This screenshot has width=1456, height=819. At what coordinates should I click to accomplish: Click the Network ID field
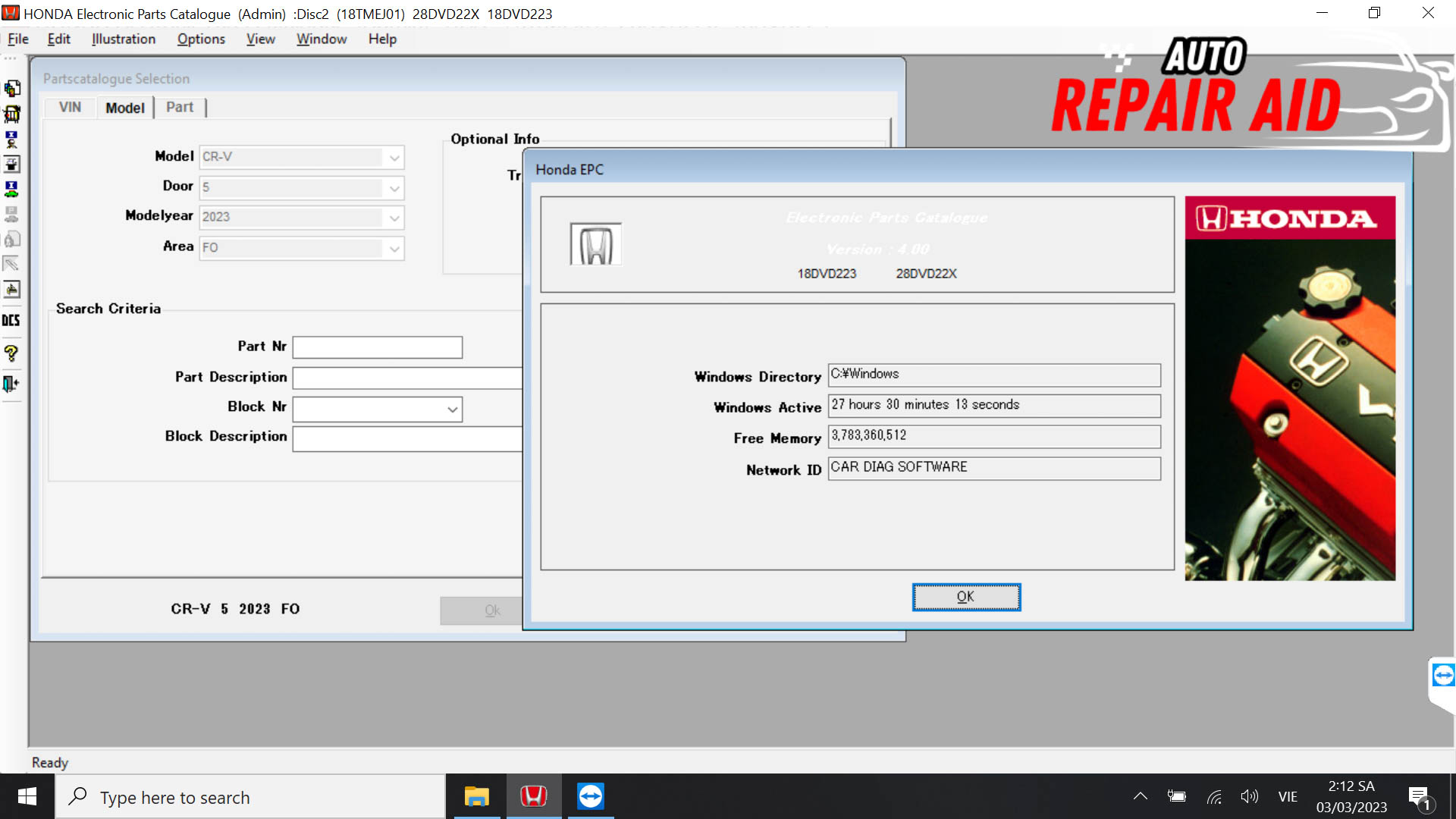click(x=994, y=468)
